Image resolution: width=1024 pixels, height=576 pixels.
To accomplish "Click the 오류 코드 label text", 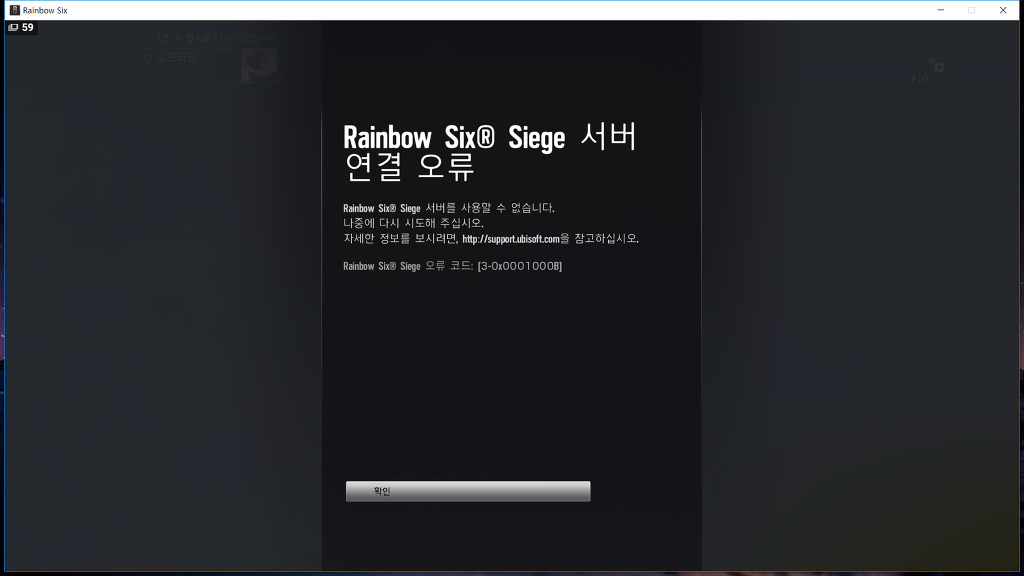I will [x=449, y=266].
